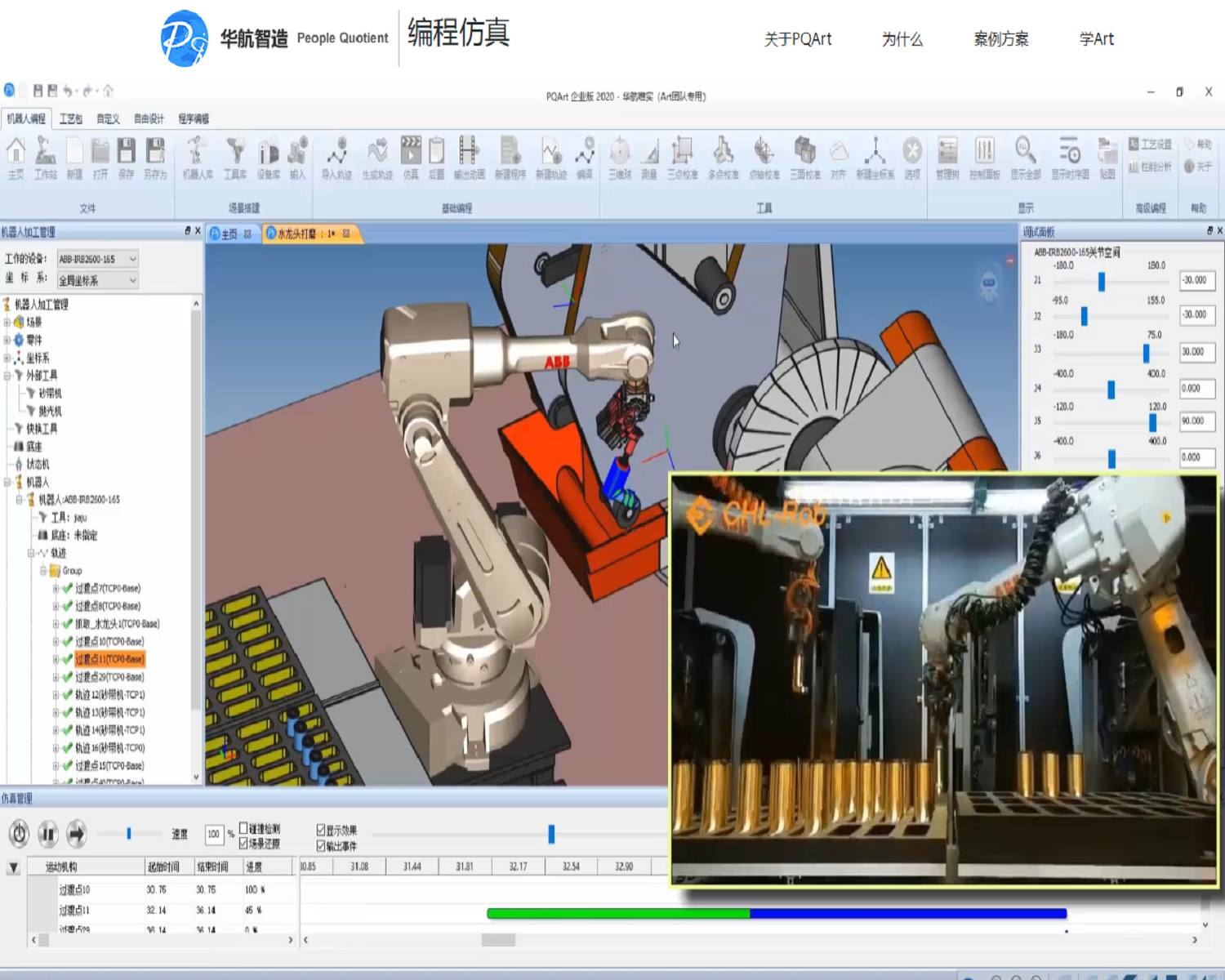The image size is (1225, 980).
Task: Switch to the 工艺包 ribbon tab
Action: pyautogui.click(x=71, y=119)
